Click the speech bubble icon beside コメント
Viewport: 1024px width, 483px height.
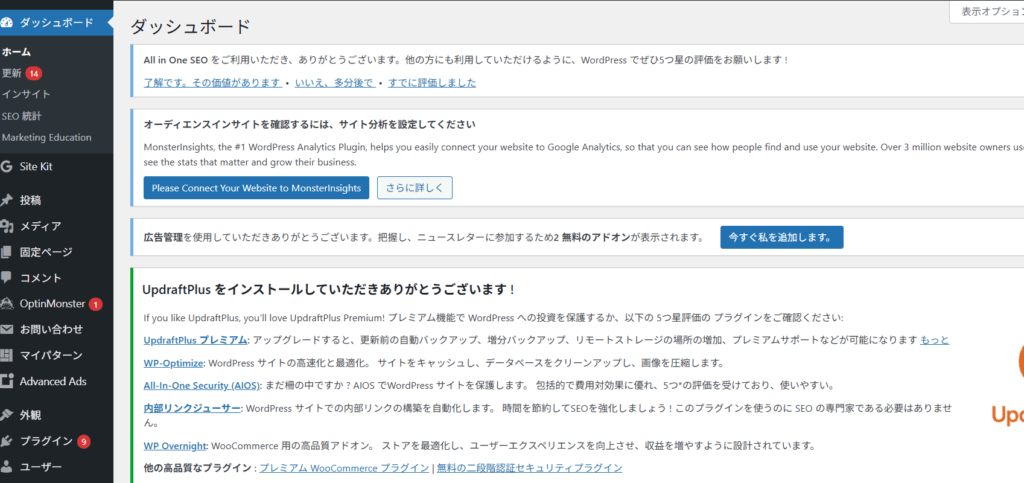(x=6, y=277)
